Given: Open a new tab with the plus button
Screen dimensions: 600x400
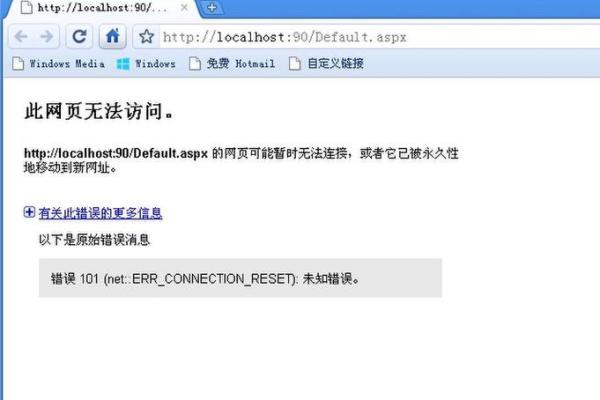Looking at the screenshot, I should (212, 7).
